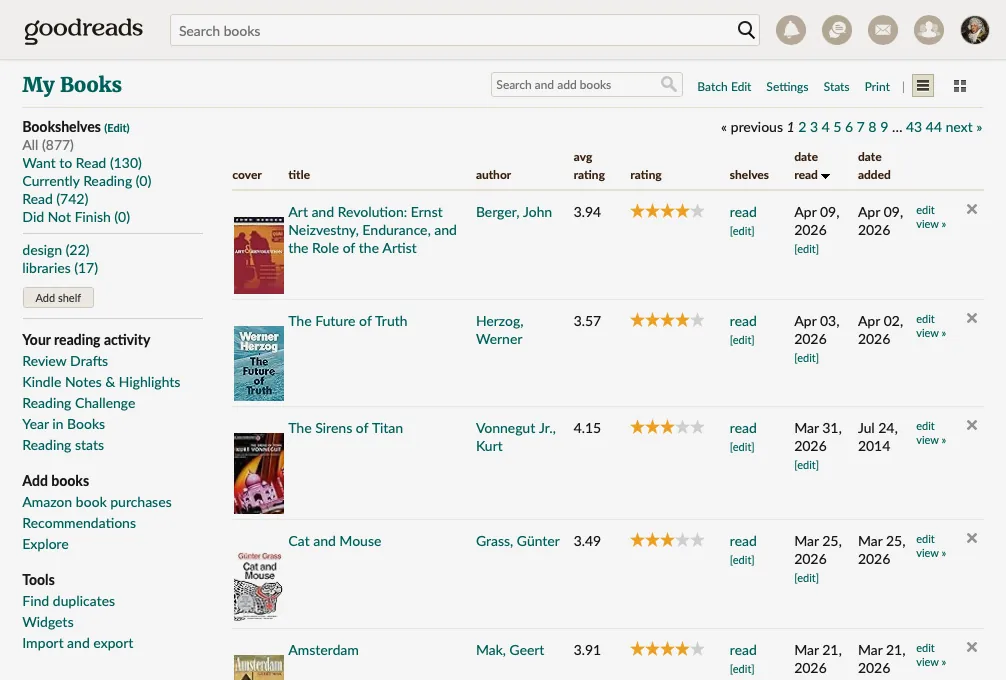Image resolution: width=1006 pixels, height=680 pixels.
Task: Switch to table list view
Action: click(x=923, y=85)
